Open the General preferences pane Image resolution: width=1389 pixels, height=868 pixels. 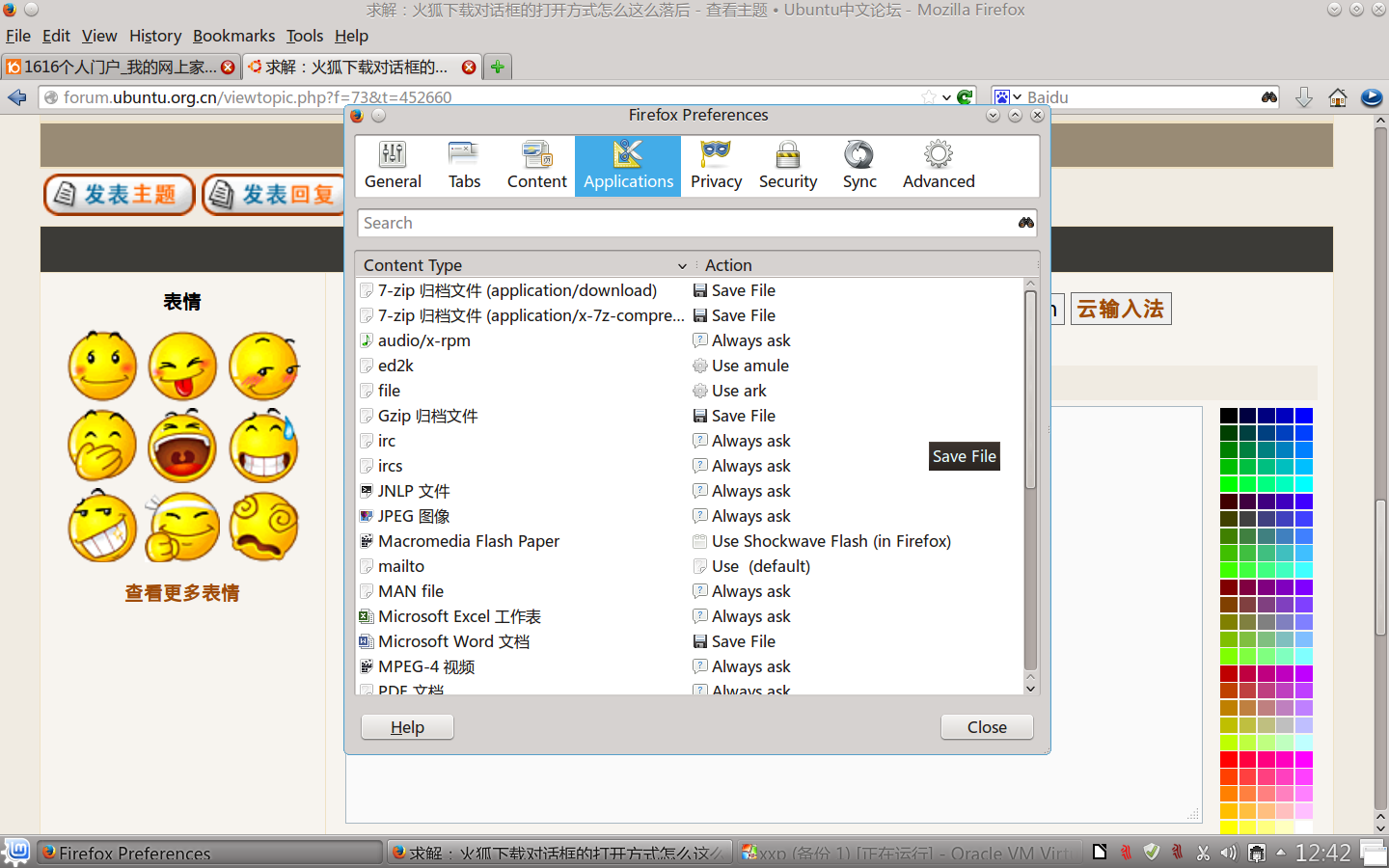coord(393,166)
